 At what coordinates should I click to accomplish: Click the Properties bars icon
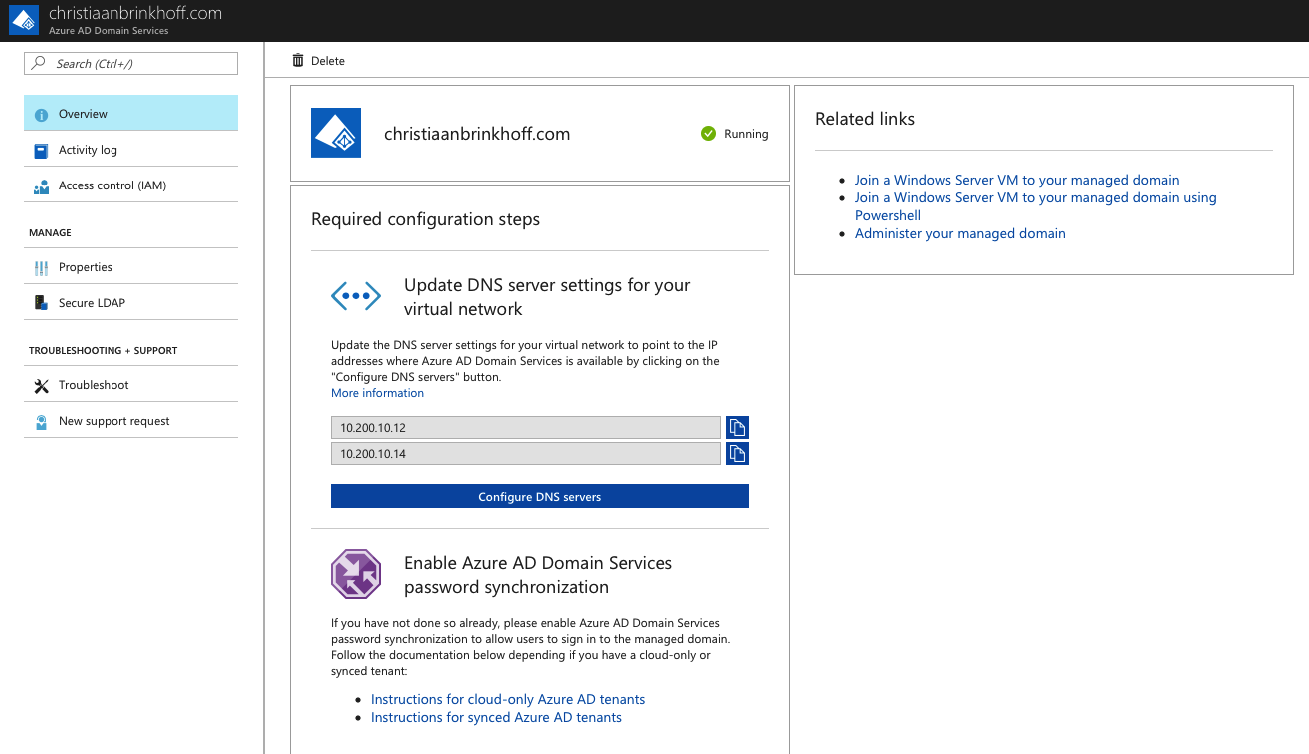[x=41, y=268]
